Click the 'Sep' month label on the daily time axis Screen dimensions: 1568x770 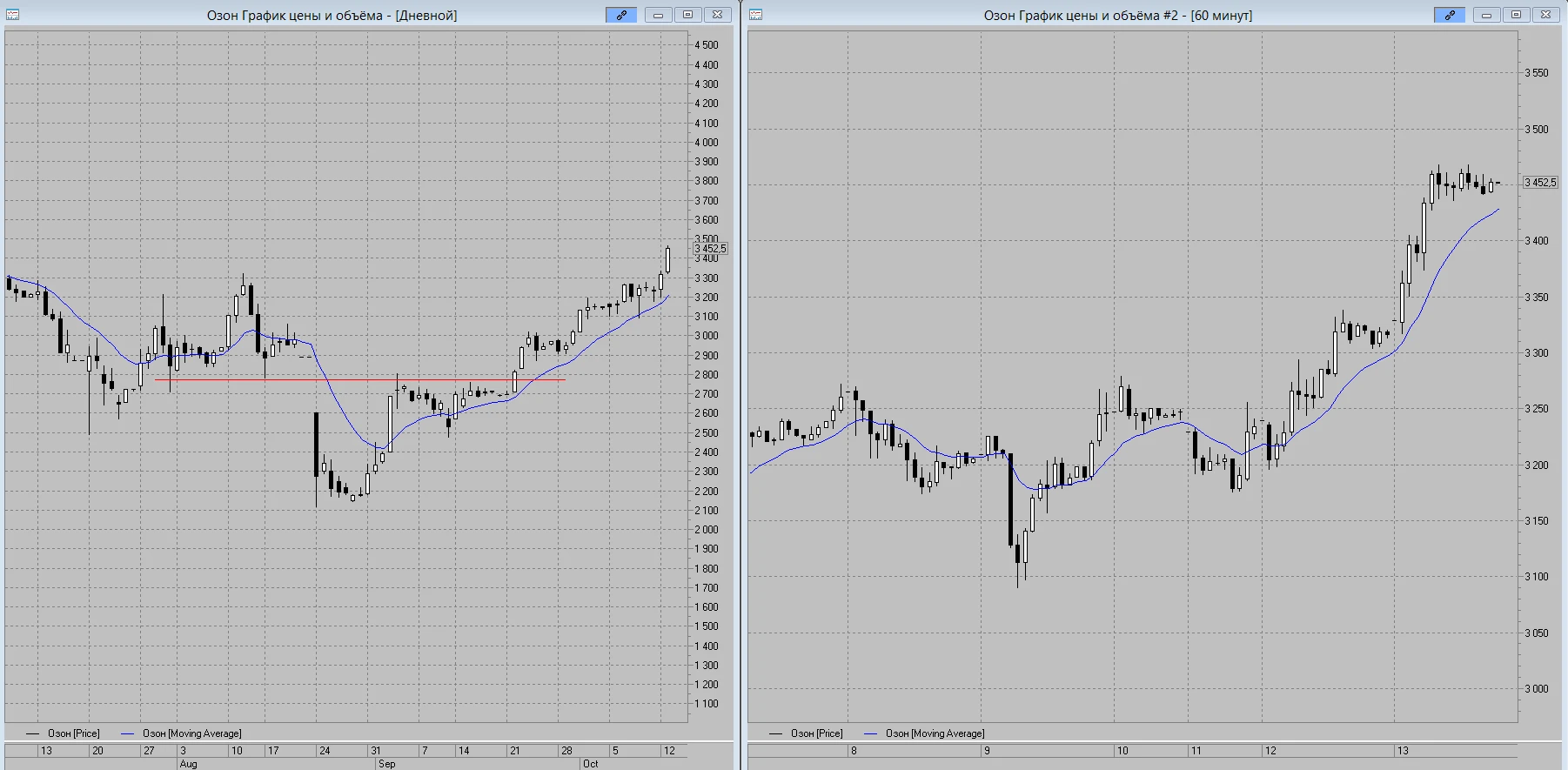tap(386, 764)
